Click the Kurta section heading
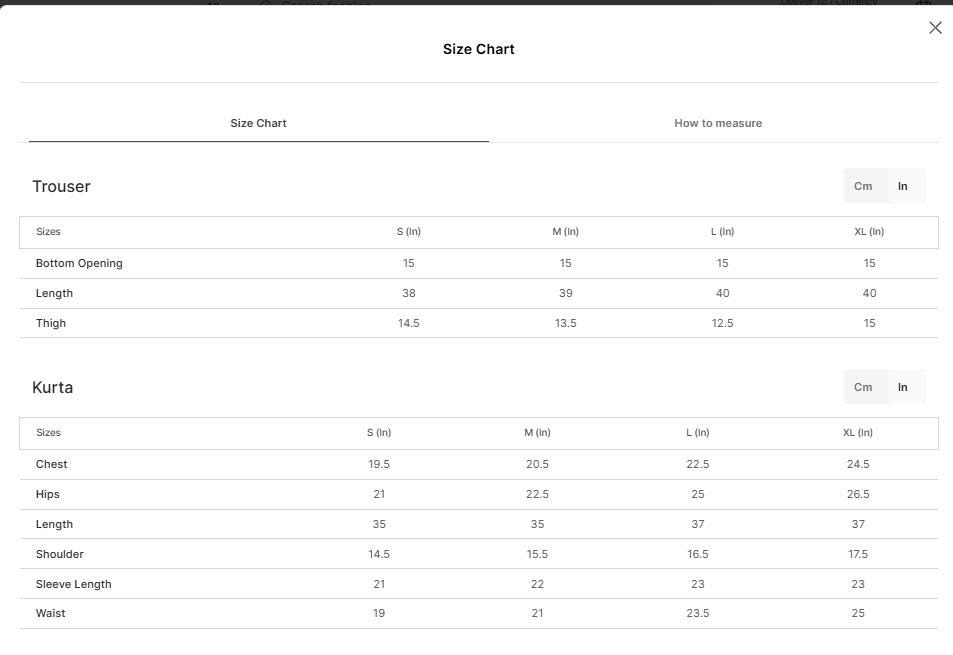This screenshot has width=953, height=655. tap(52, 388)
